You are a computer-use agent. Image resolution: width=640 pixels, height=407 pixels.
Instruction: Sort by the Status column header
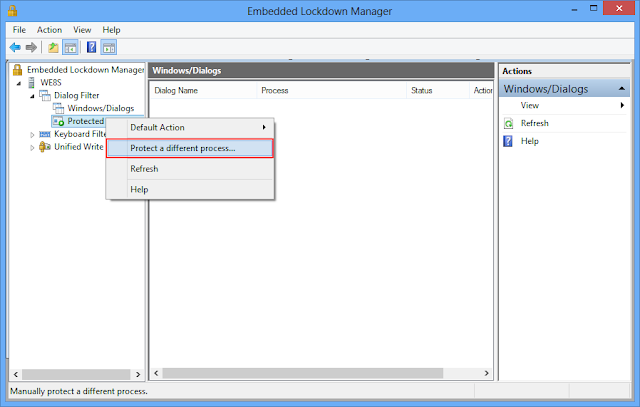[438, 90]
